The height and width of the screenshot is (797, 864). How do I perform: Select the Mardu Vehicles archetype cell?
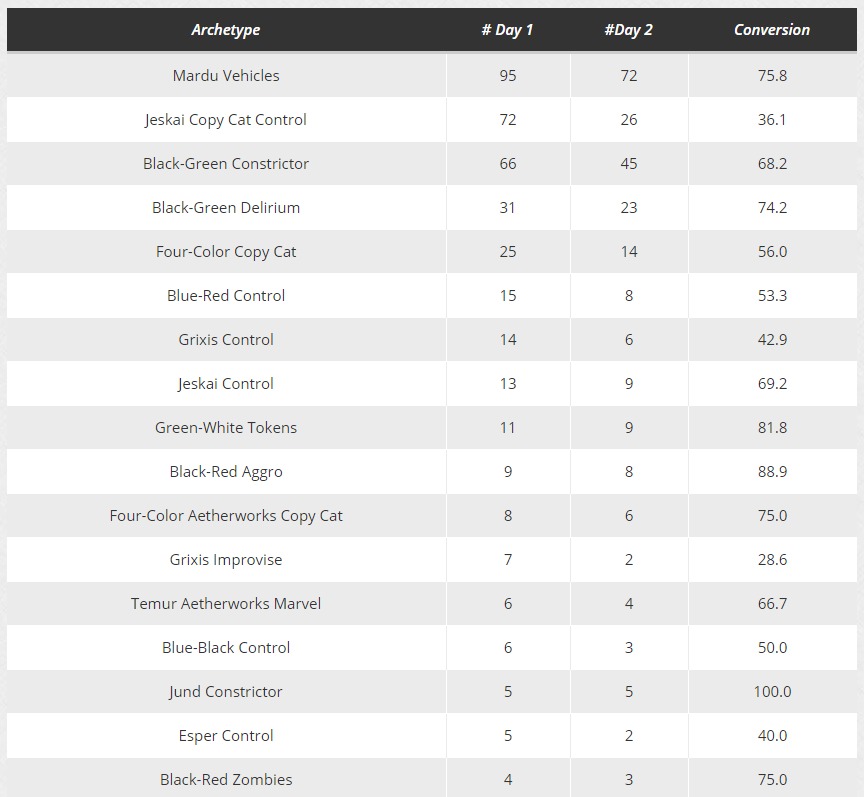[x=226, y=76]
